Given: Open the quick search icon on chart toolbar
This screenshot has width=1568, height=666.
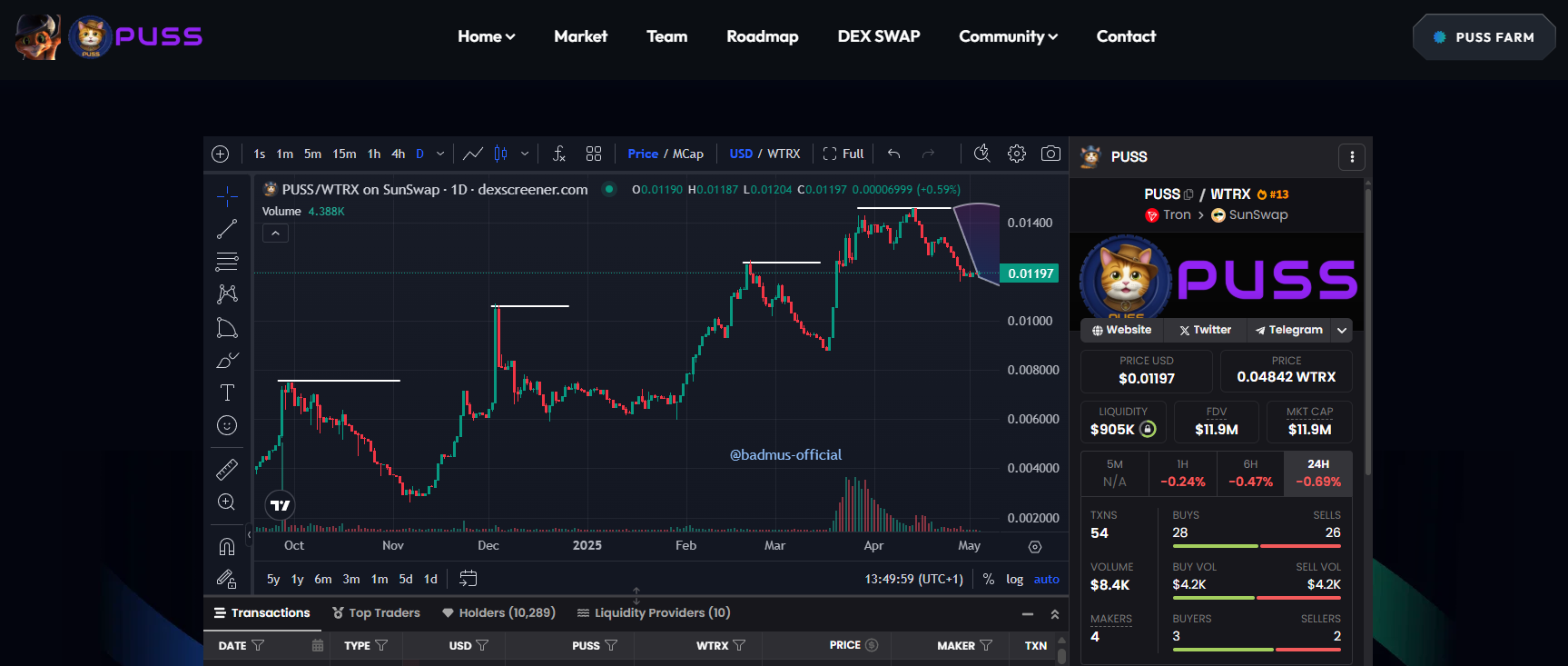Looking at the screenshot, I should click(981, 154).
